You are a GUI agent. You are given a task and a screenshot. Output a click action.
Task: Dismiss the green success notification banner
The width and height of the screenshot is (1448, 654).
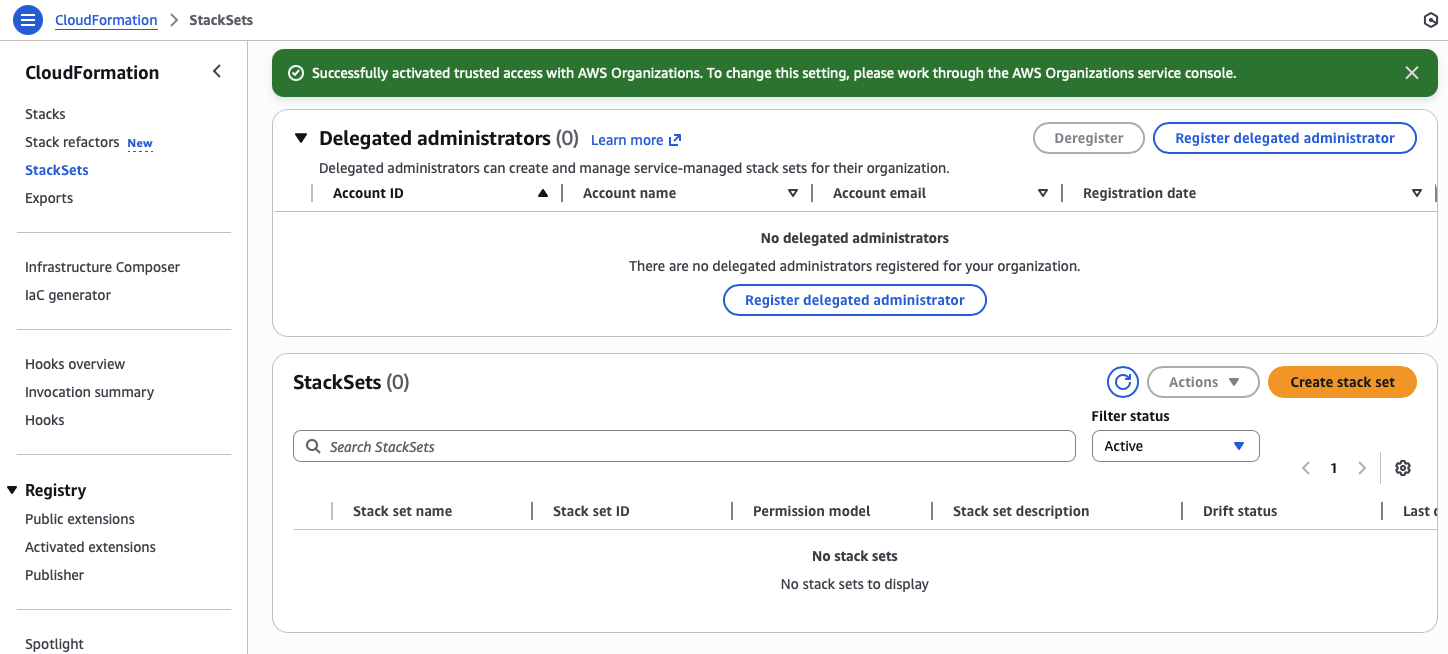coord(1411,73)
